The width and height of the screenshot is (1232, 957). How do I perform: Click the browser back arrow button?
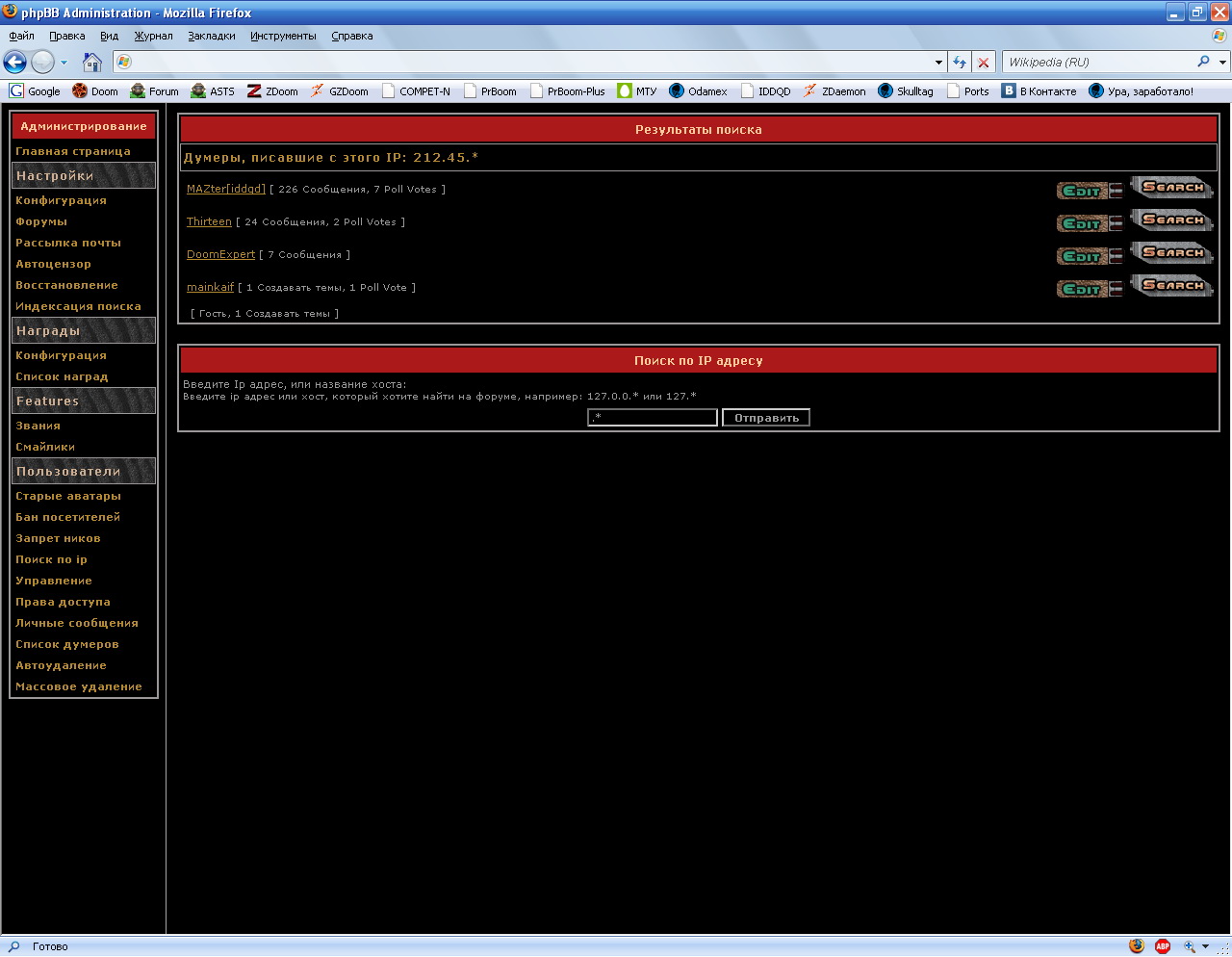pos(15,63)
